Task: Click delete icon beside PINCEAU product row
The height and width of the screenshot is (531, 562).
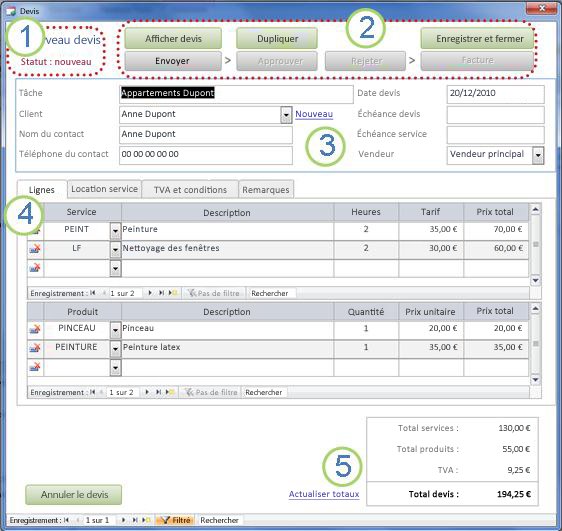Action: point(35,329)
